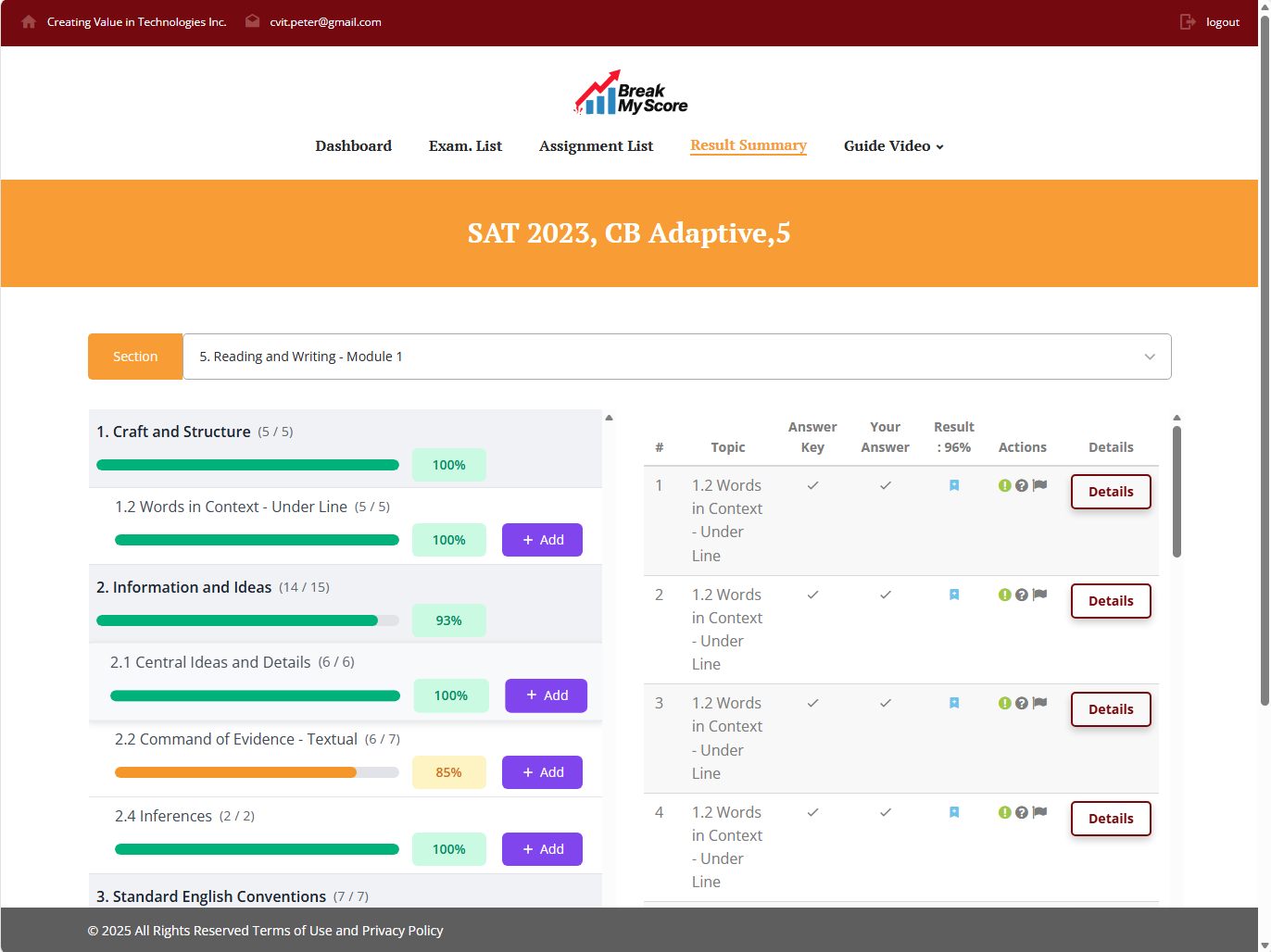Click the bookmark icon in row 3
Image resolution: width=1271 pixels, height=952 pixels.
954,704
